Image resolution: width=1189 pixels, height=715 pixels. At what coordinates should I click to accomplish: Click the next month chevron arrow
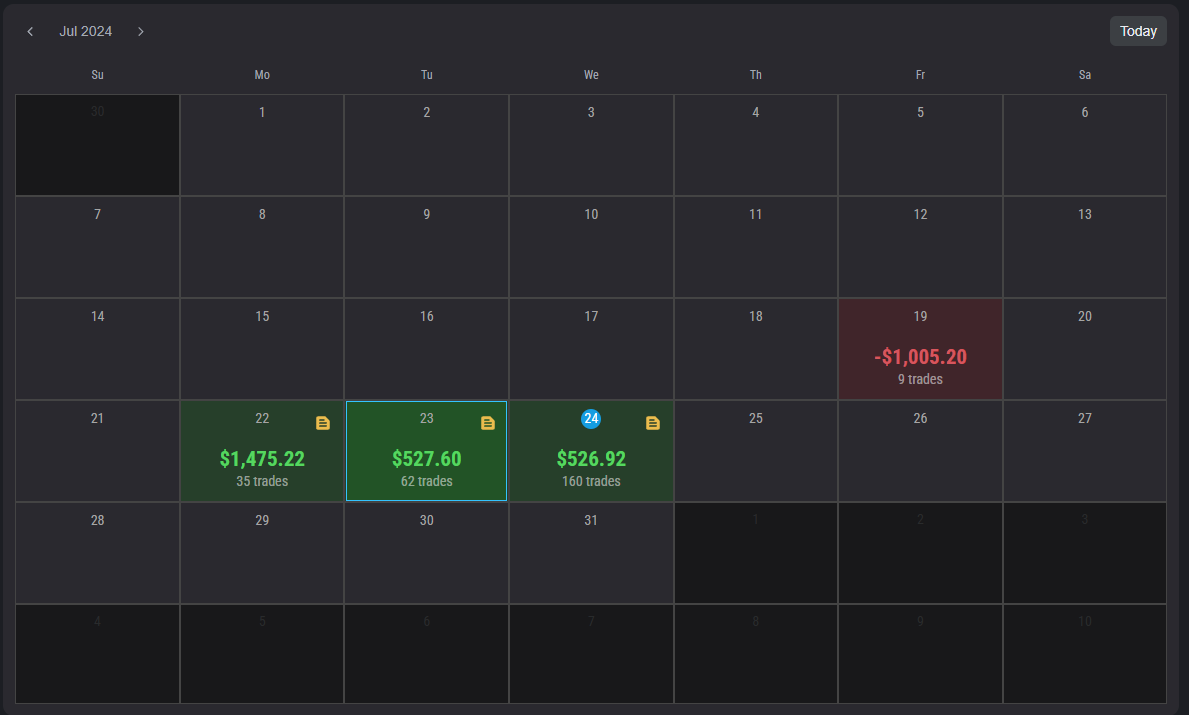[140, 31]
